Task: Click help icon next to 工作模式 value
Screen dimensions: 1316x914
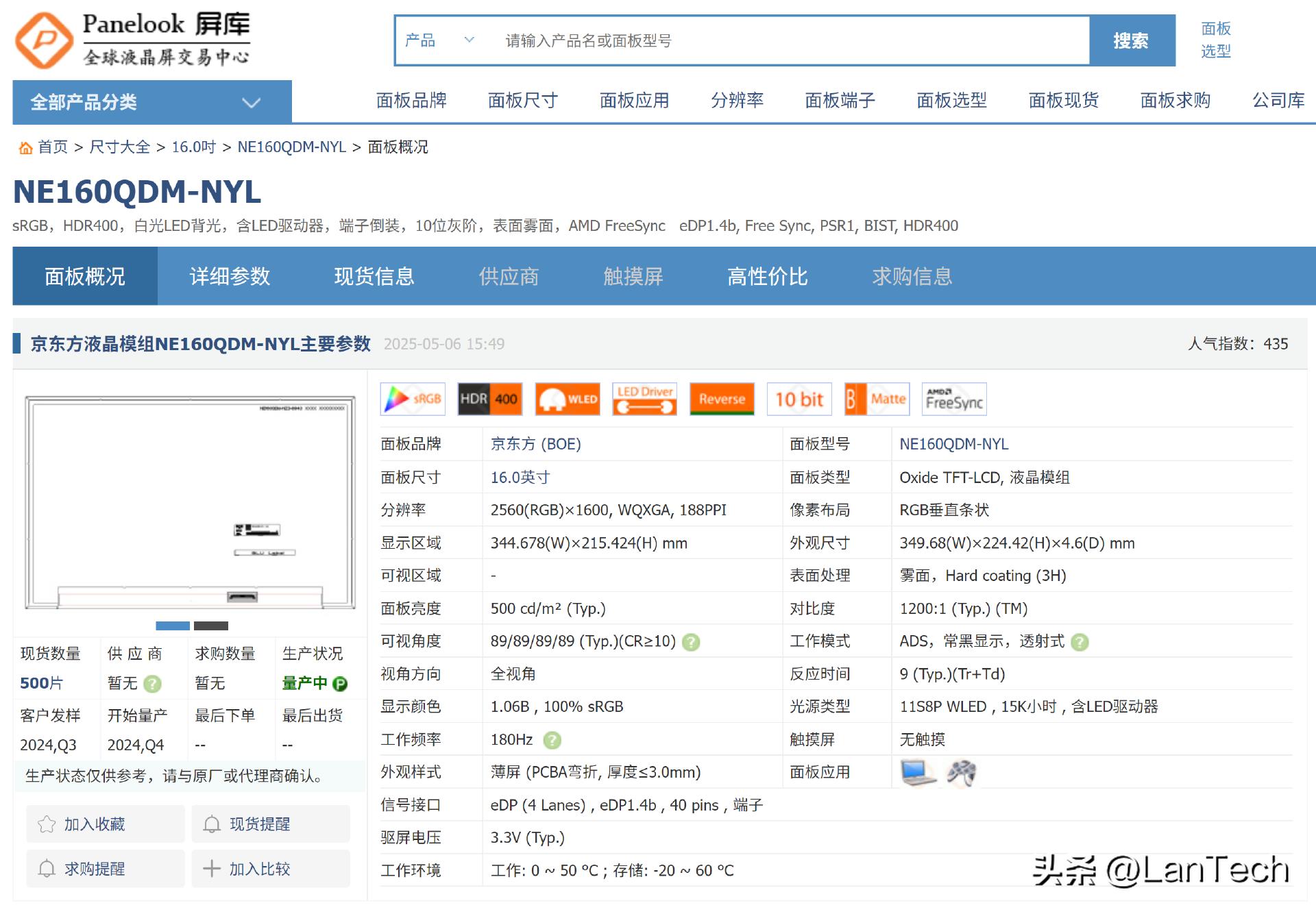Action: coord(1080,642)
